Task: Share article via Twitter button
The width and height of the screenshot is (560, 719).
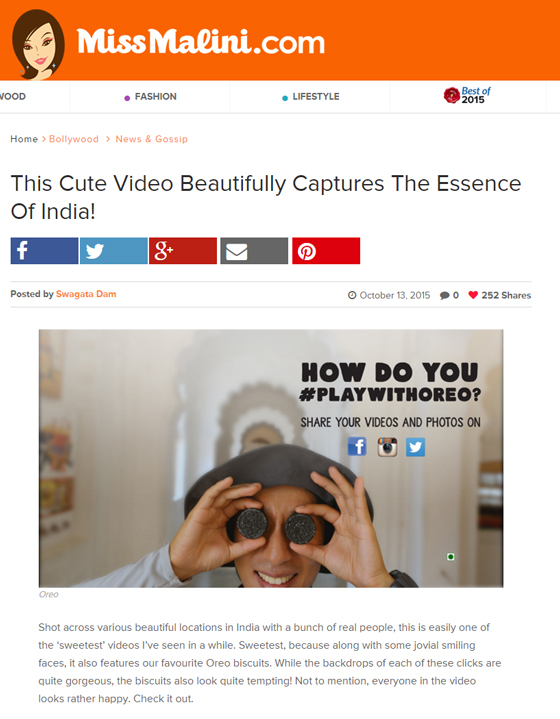Action: 114,251
